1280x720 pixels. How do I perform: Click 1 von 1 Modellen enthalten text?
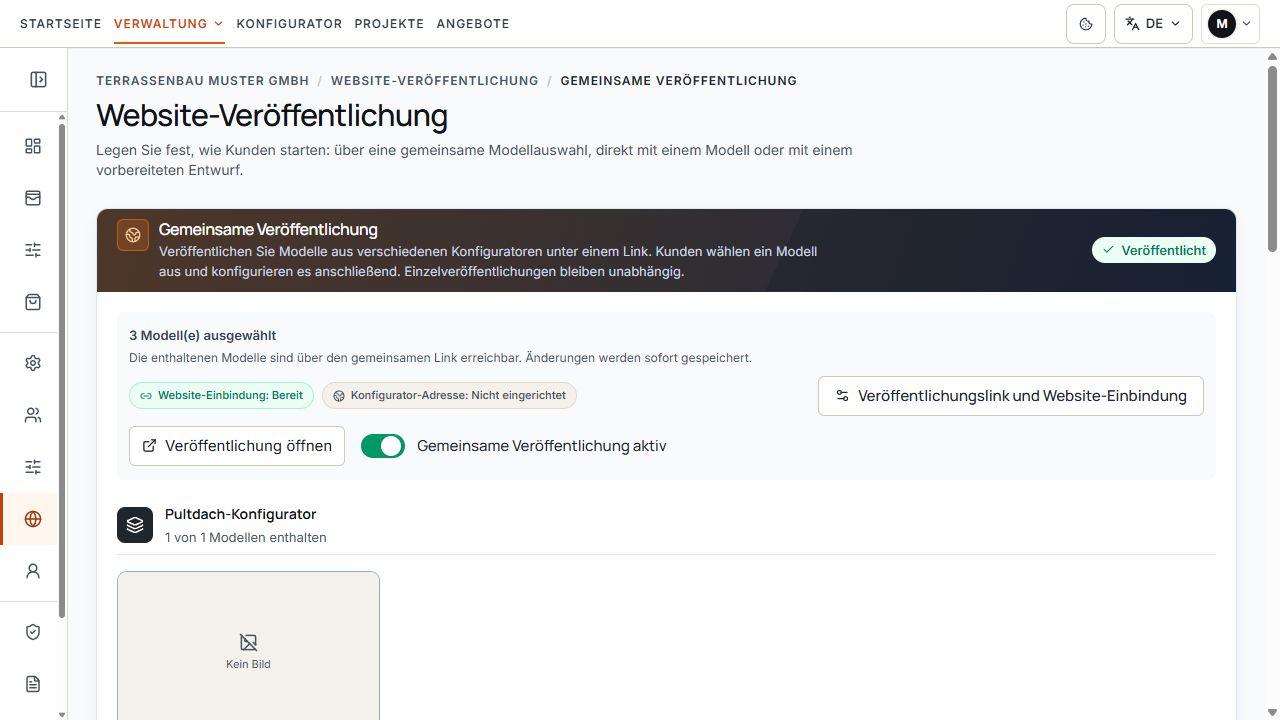tap(246, 537)
